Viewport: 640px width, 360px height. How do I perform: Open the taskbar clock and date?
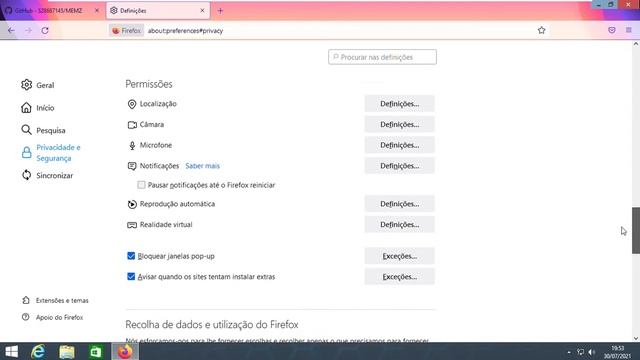tap(617, 352)
